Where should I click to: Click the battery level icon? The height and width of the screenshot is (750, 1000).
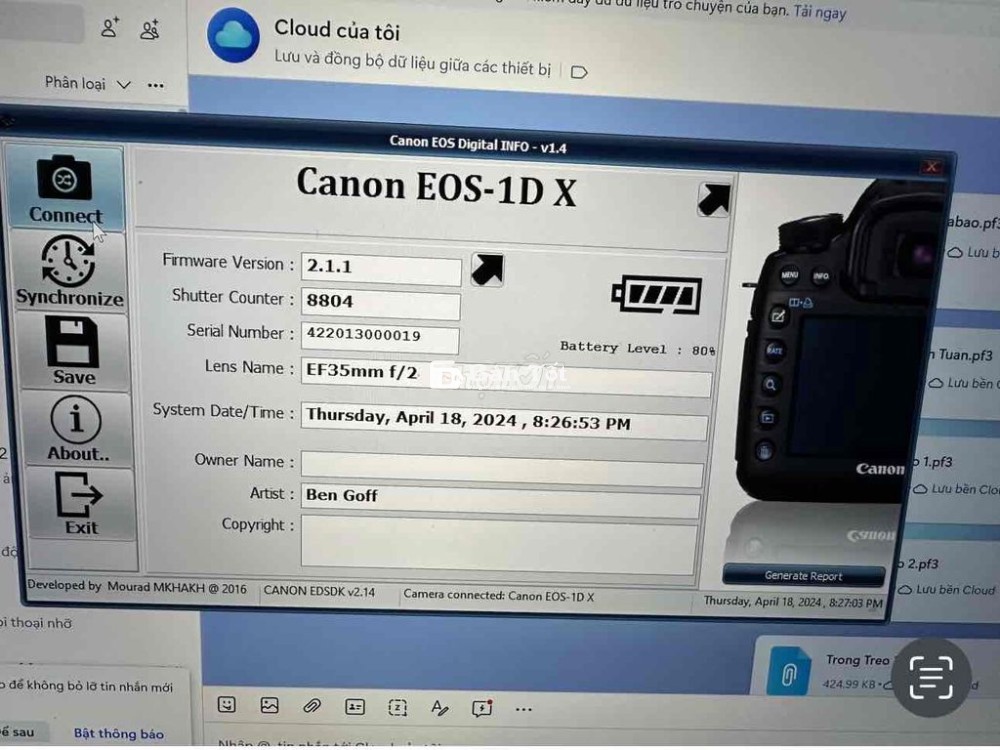click(656, 295)
